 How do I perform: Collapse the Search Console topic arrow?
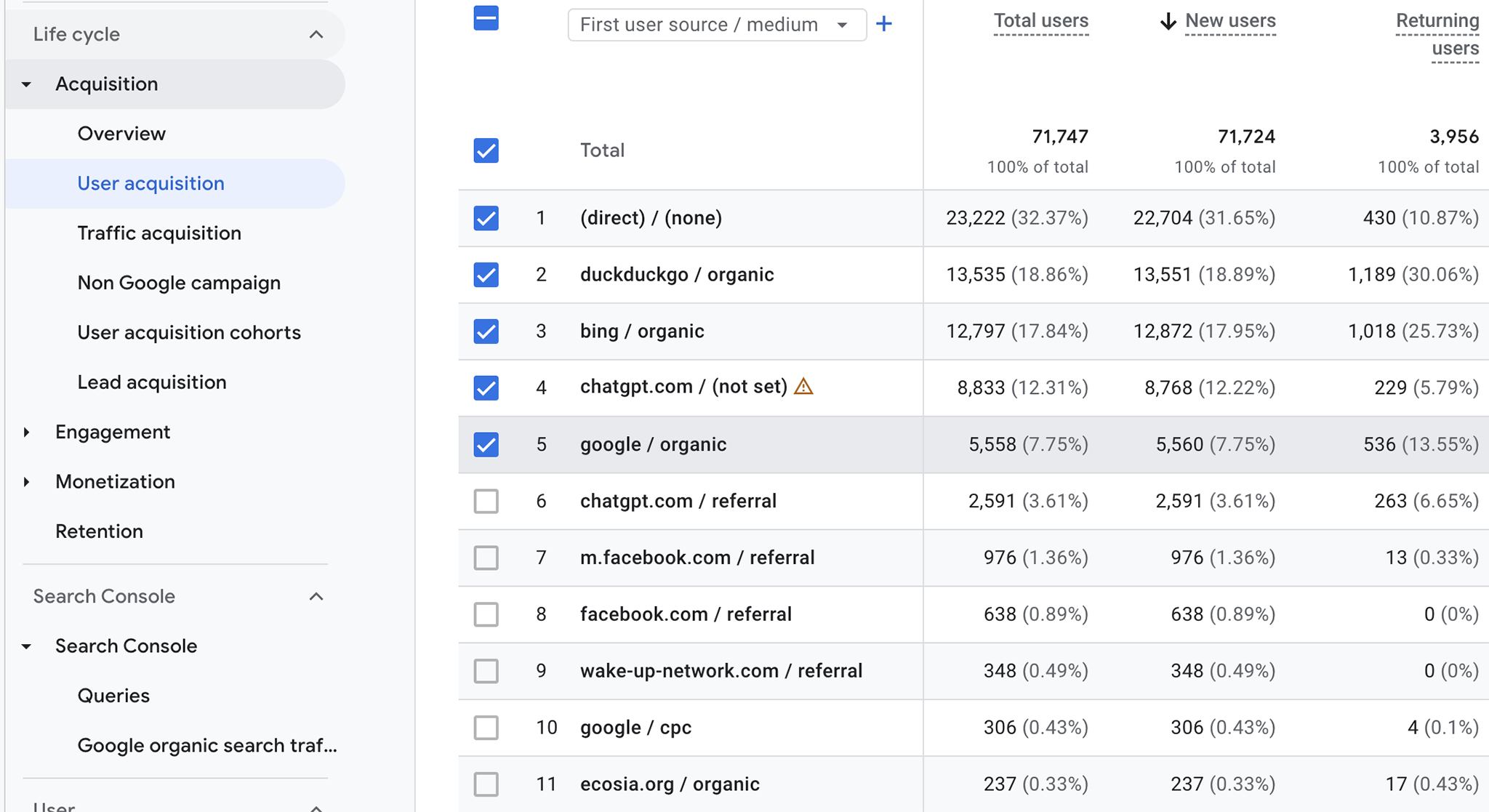point(27,646)
